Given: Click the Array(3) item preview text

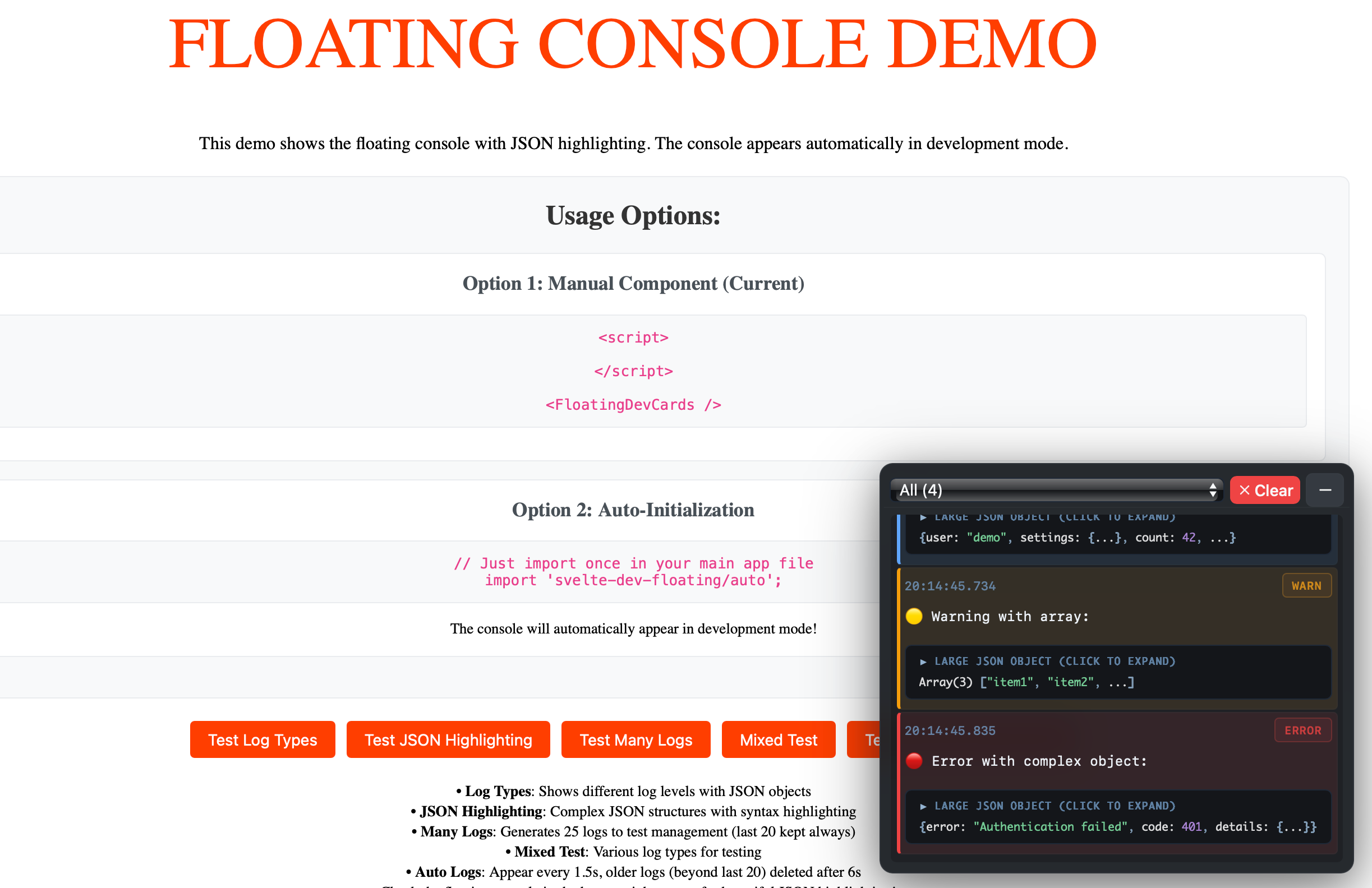Looking at the screenshot, I should coord(1026,682).
